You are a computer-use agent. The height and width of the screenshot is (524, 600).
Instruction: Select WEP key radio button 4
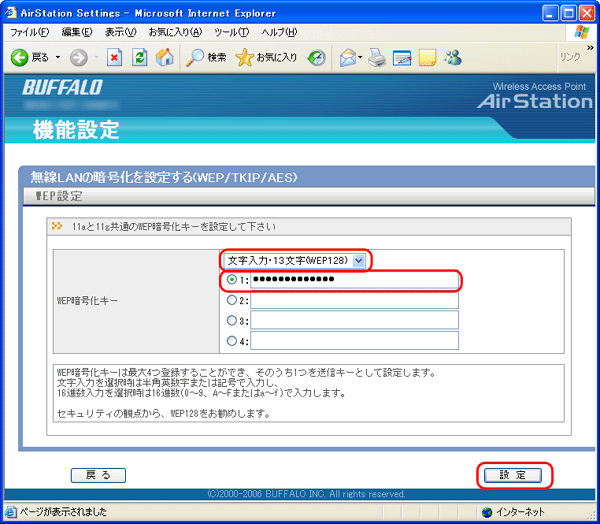coord(232,340)
